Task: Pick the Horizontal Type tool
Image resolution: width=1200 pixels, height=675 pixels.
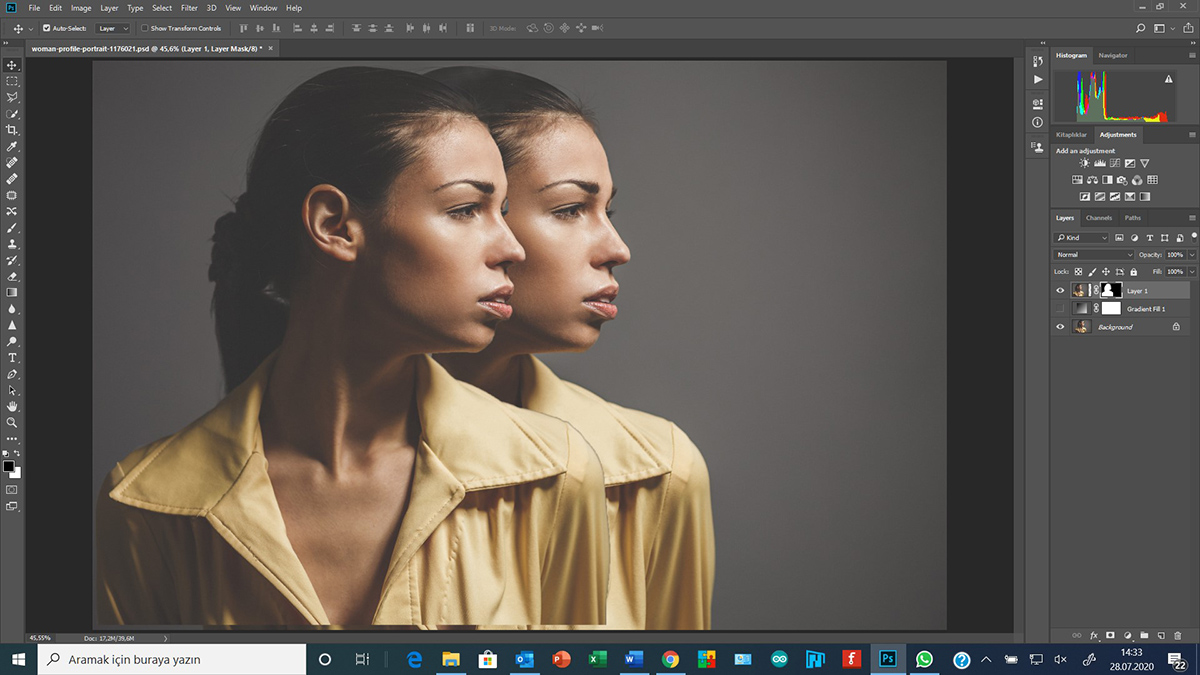Action: (12, 357)
